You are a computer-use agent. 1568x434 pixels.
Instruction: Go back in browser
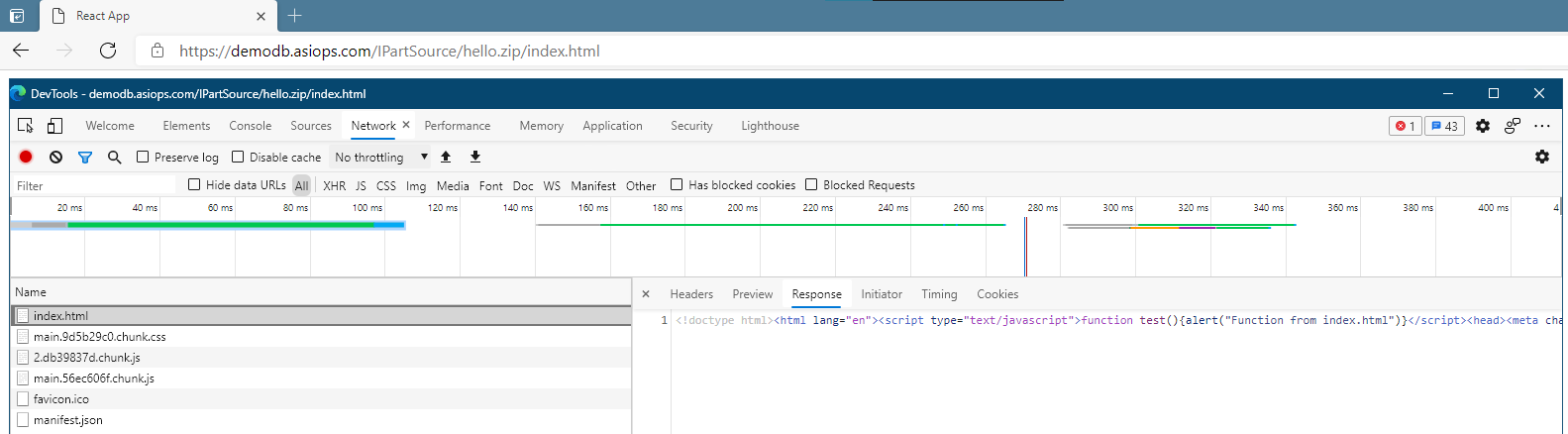click(x=21, y=51)
